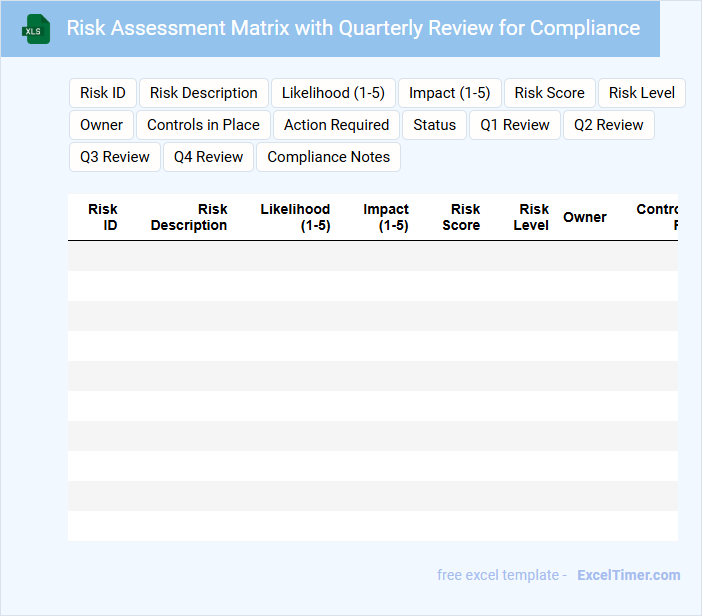Choose the Risk Score tag
Image resolution: width=702 pixels, height=616 pixels.
(550, 93)
